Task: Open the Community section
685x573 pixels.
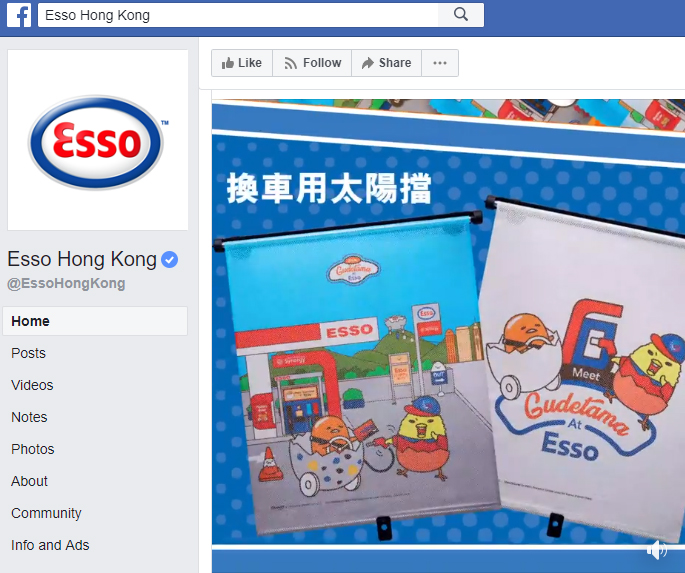Action: pyautogui.click(x=46, y=513)
